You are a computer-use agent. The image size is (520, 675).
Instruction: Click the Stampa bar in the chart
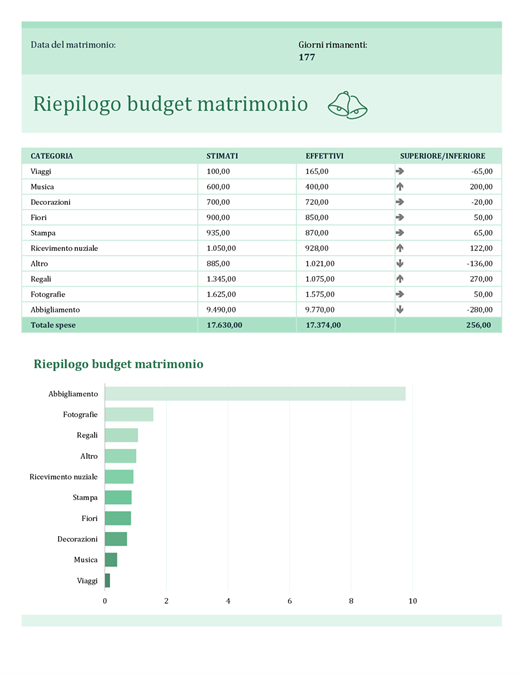118,498
